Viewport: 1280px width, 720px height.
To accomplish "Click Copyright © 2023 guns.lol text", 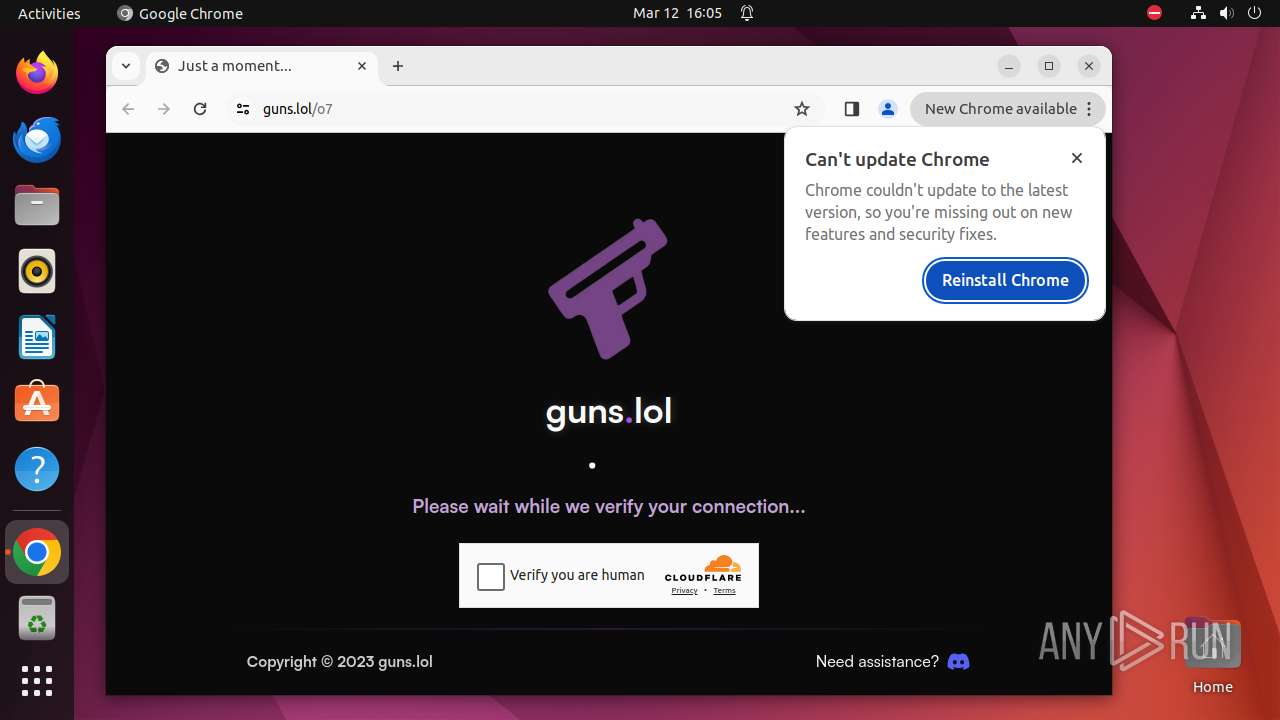I will (340, 661).
